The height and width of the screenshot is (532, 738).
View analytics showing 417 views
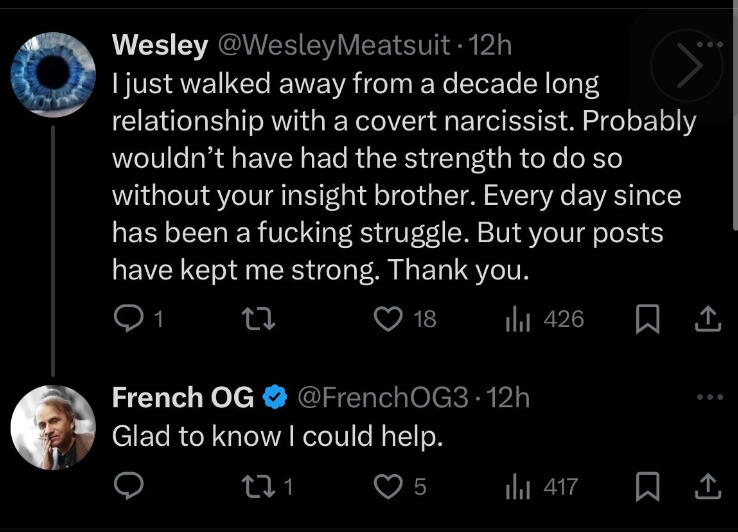[519, 486]
